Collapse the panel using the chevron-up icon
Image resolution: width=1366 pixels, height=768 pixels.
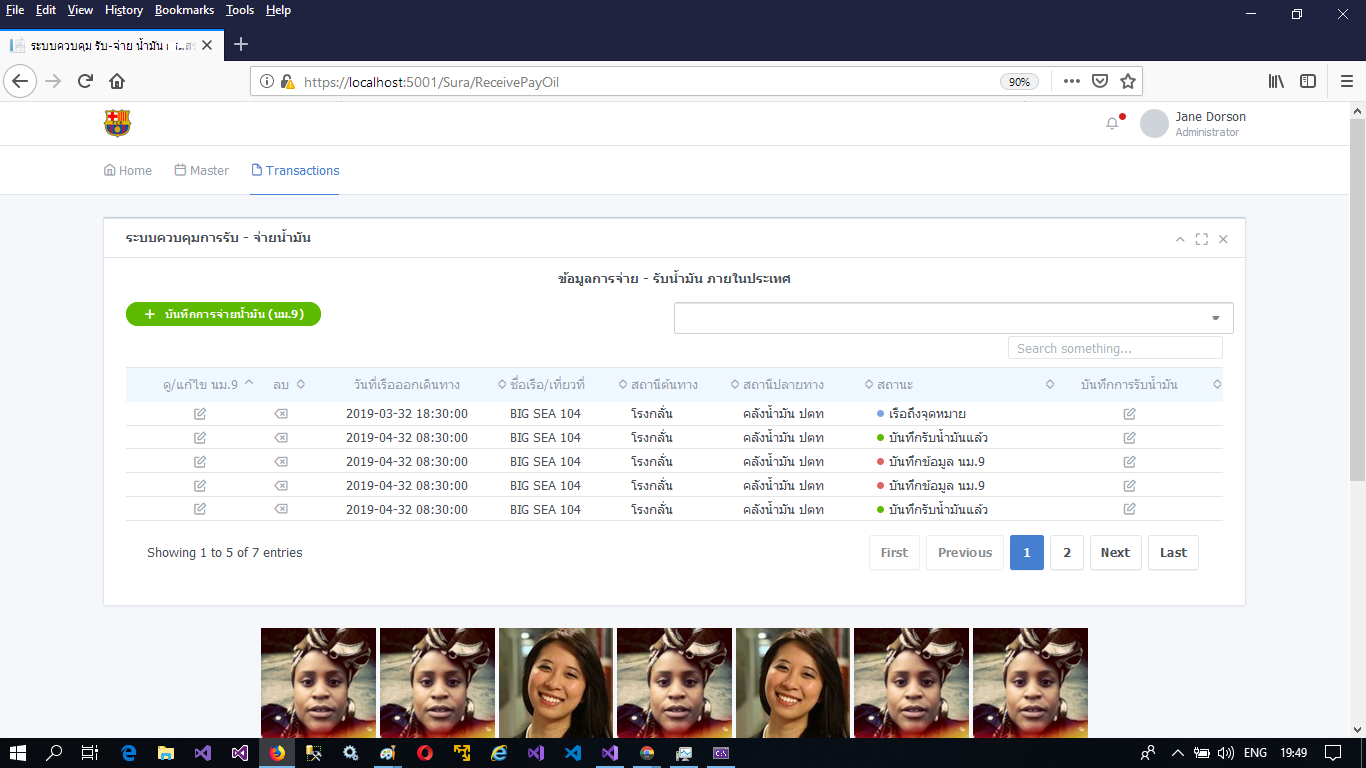(1180, 239)
